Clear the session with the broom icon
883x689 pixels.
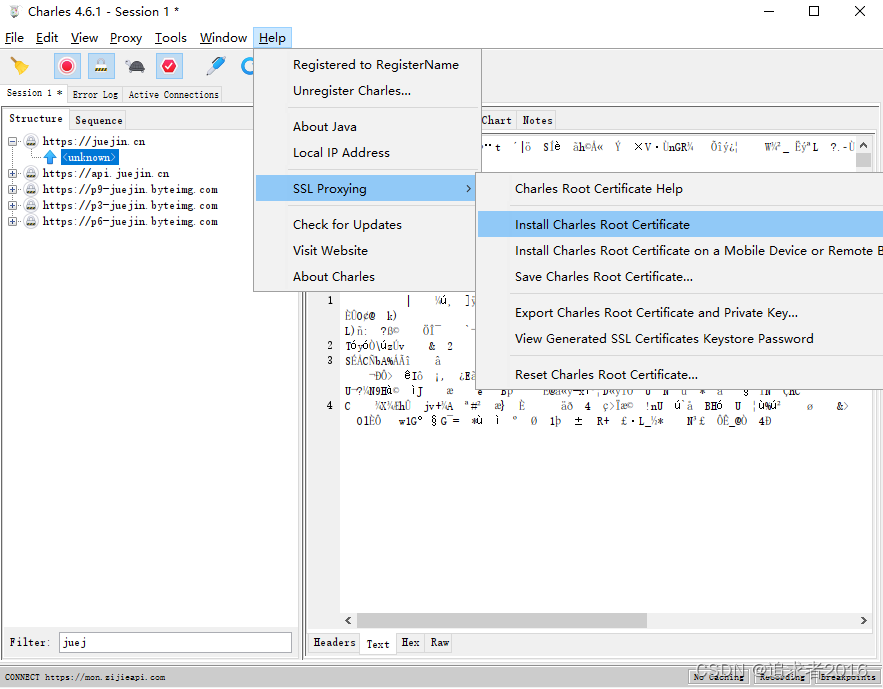[20, 66]
